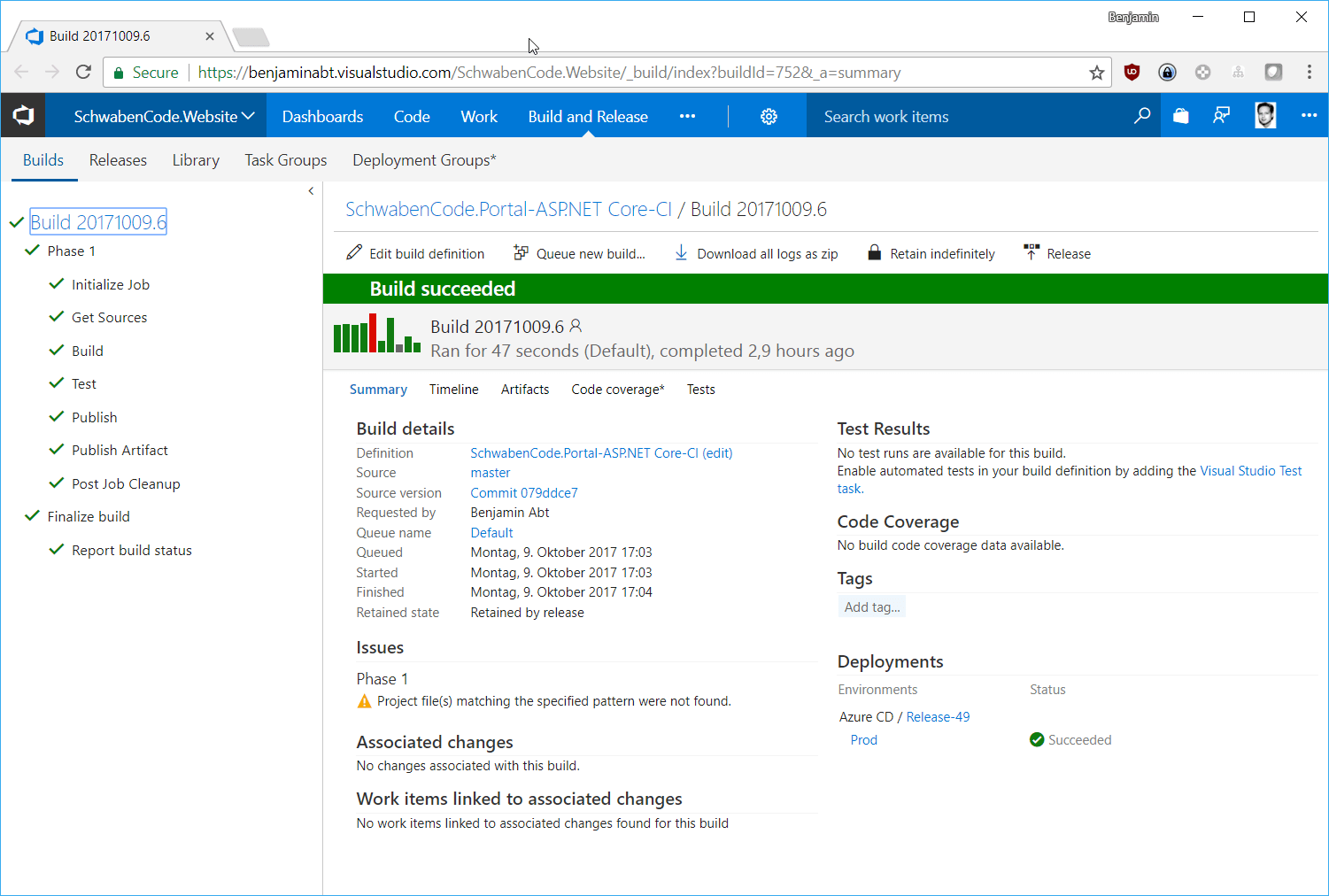Click the Retain indefinitely lock icon
The image size is (1329, 896).
tap(873, 252)
